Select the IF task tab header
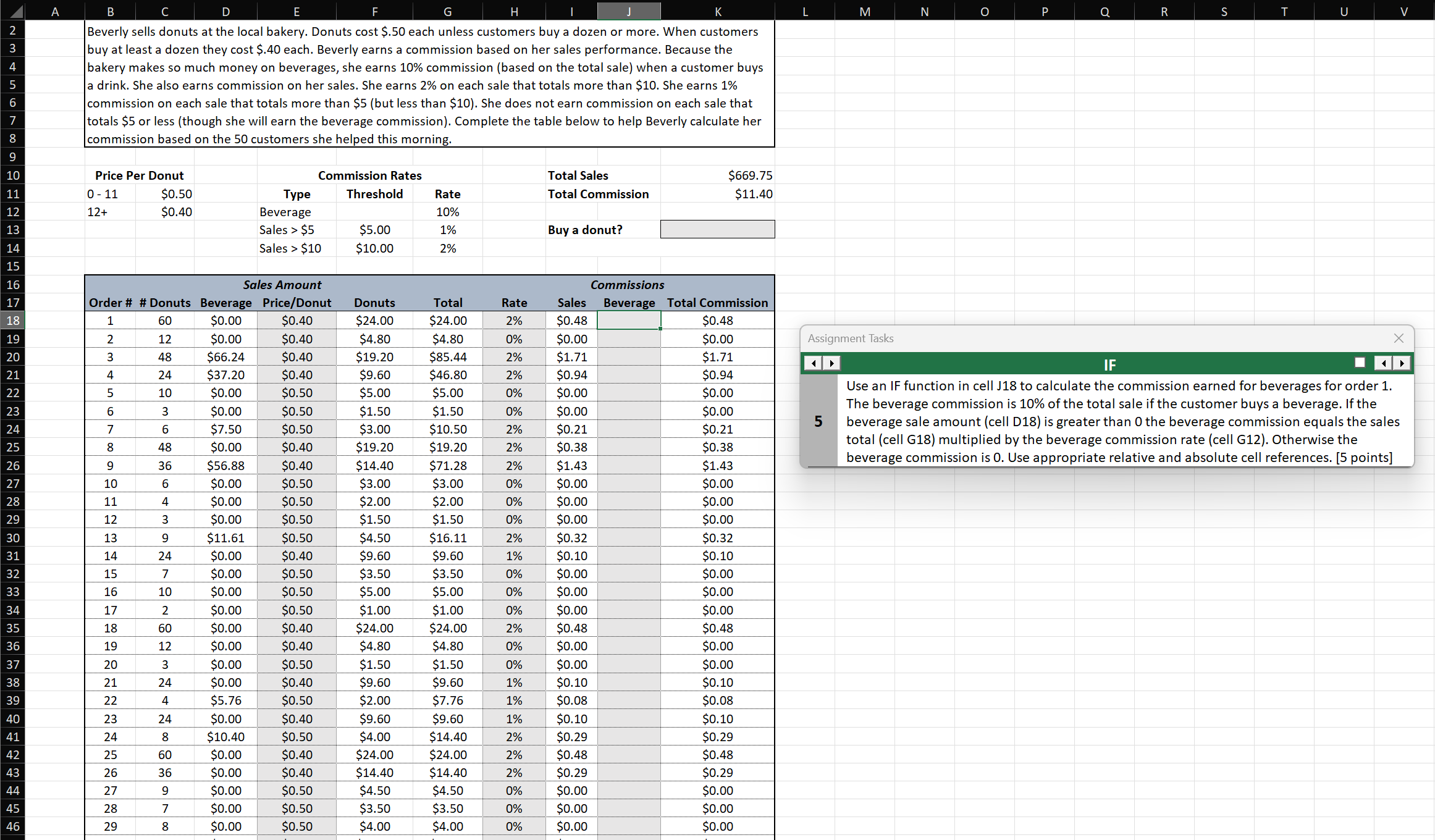The image size is (1435, 840). [x=1109, y=364]
